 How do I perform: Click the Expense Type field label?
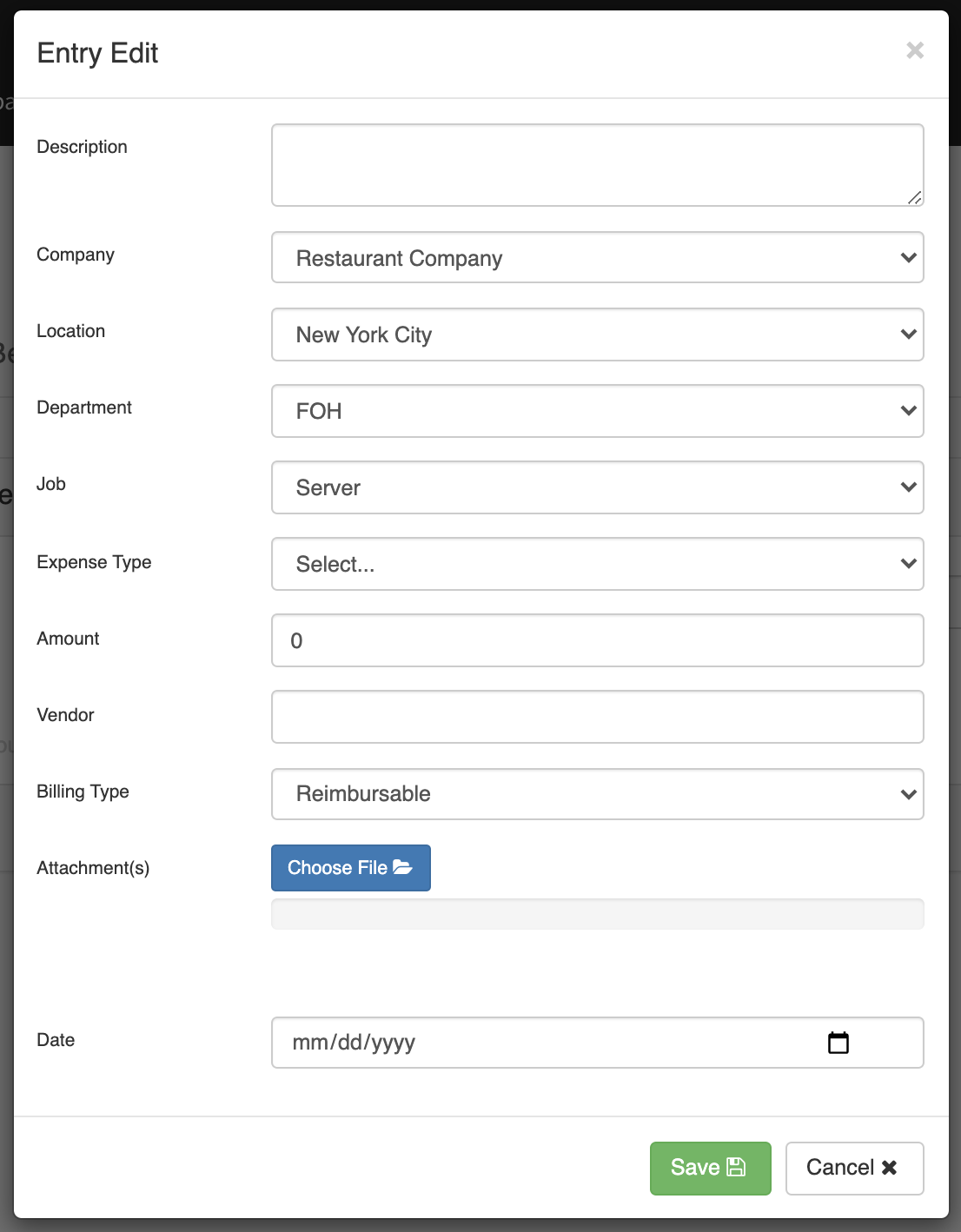[94, 562]
